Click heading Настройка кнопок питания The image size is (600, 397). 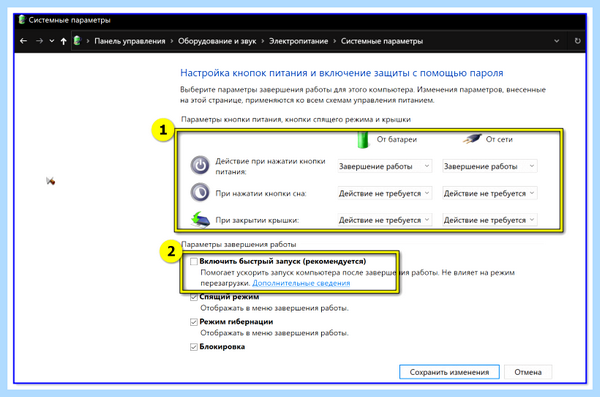(x=342, y=73)
